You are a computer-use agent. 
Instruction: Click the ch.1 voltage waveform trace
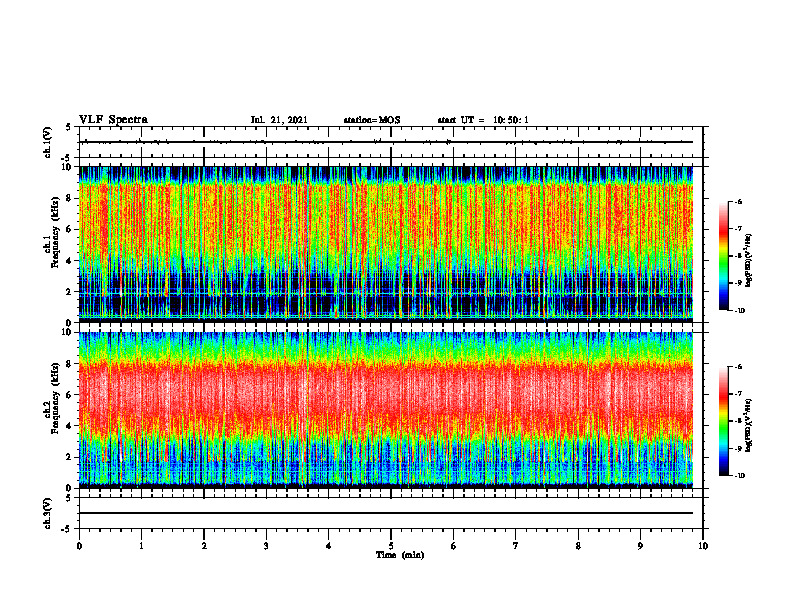(x=386, y=142)
